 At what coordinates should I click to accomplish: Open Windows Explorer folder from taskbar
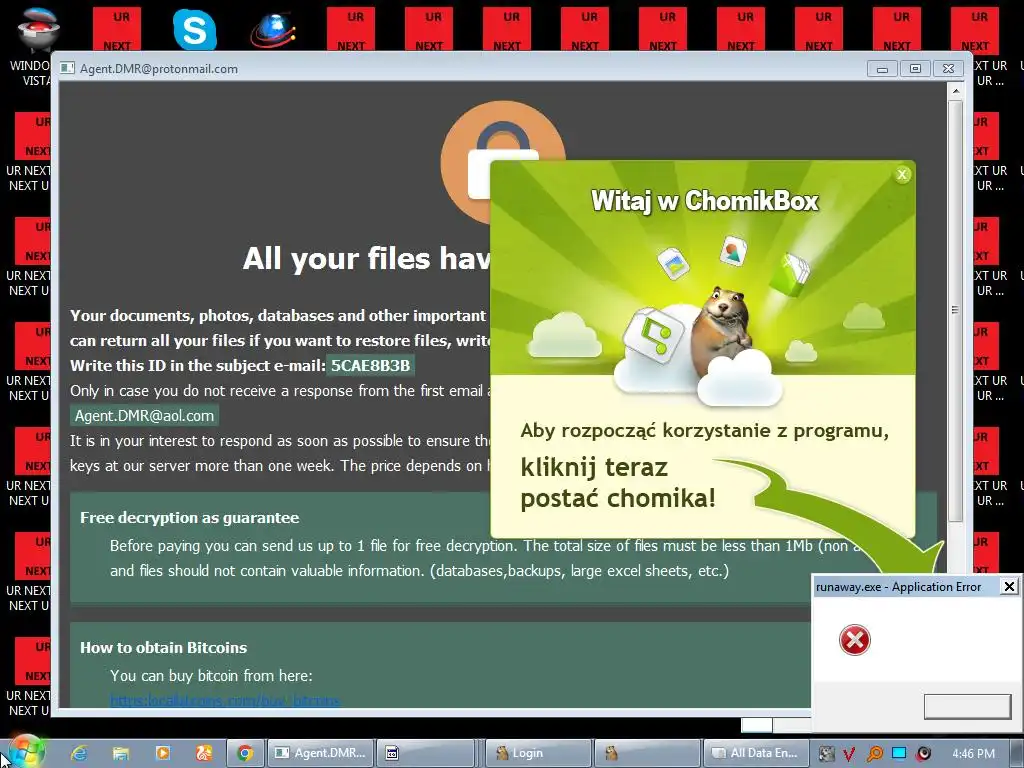121,753
